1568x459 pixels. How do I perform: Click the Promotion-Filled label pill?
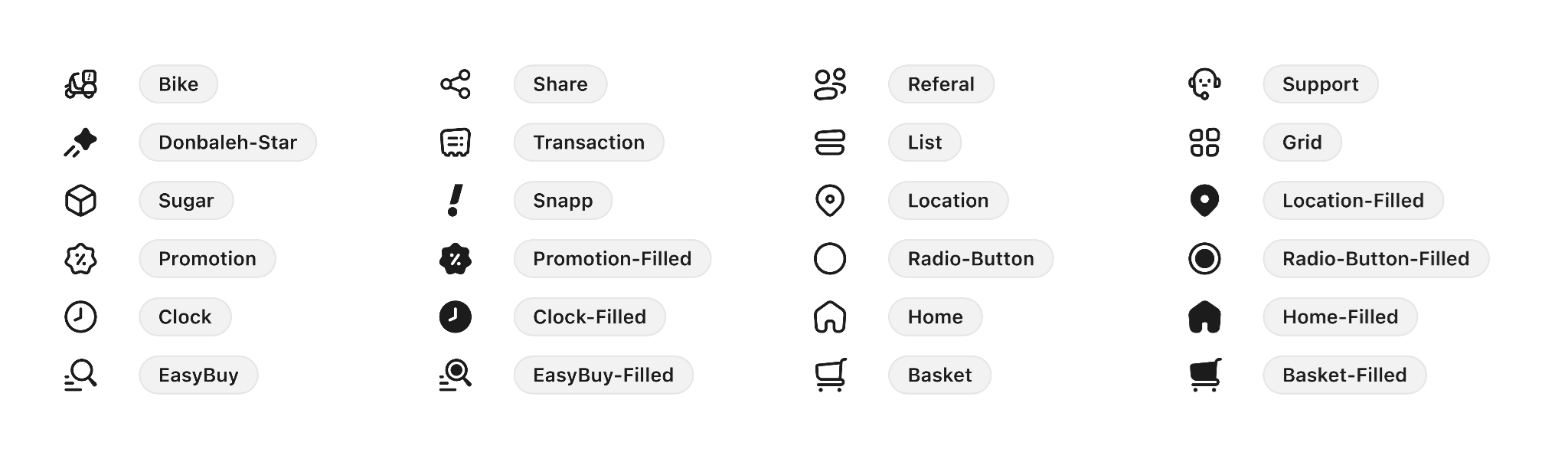[x=612, y=259]
